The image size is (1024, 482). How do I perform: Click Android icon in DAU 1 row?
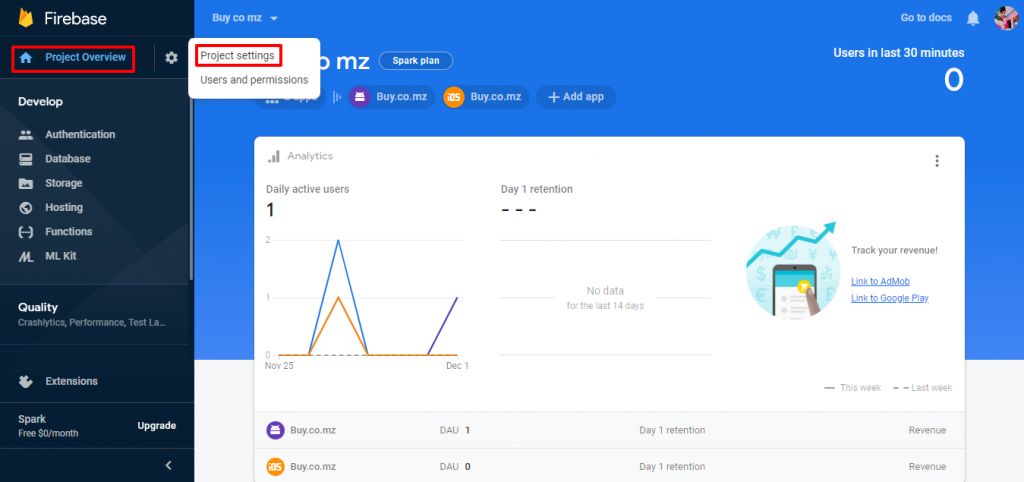276,430
